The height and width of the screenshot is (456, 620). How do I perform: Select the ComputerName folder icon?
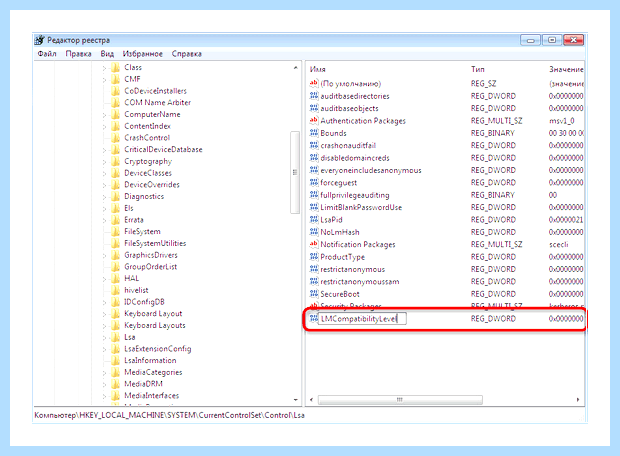115,114
